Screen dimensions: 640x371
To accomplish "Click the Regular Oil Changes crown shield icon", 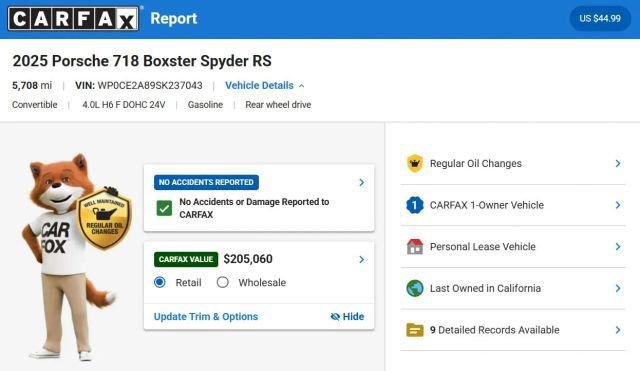I will pyautogui.click(x=415, y=164).
